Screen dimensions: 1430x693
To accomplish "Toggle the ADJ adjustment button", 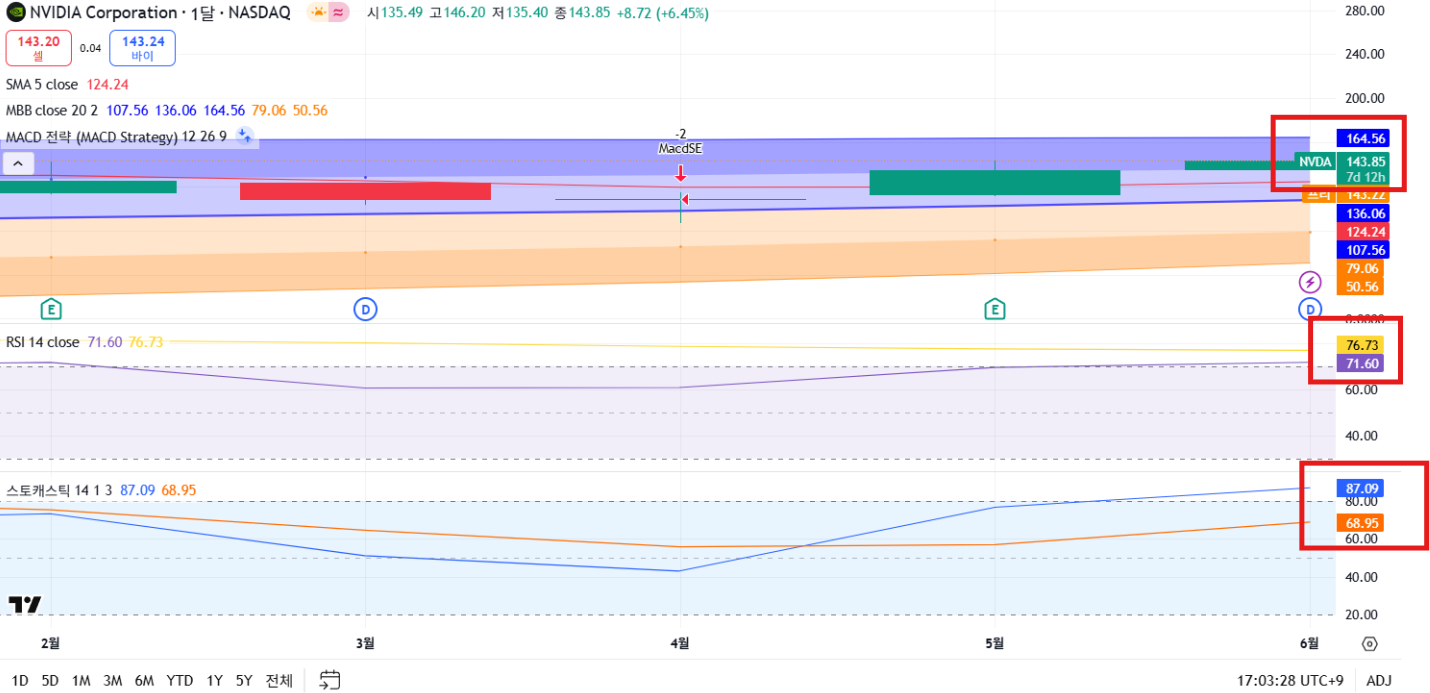I will tap(1378, 680).
